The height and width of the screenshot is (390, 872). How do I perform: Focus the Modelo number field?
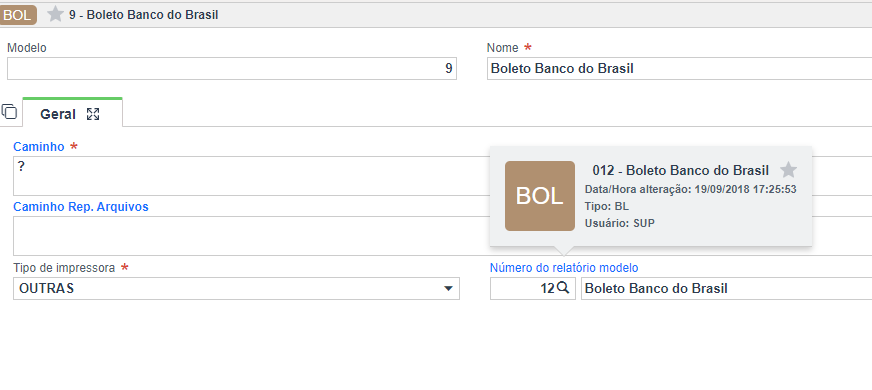click(x=232, y=69)
